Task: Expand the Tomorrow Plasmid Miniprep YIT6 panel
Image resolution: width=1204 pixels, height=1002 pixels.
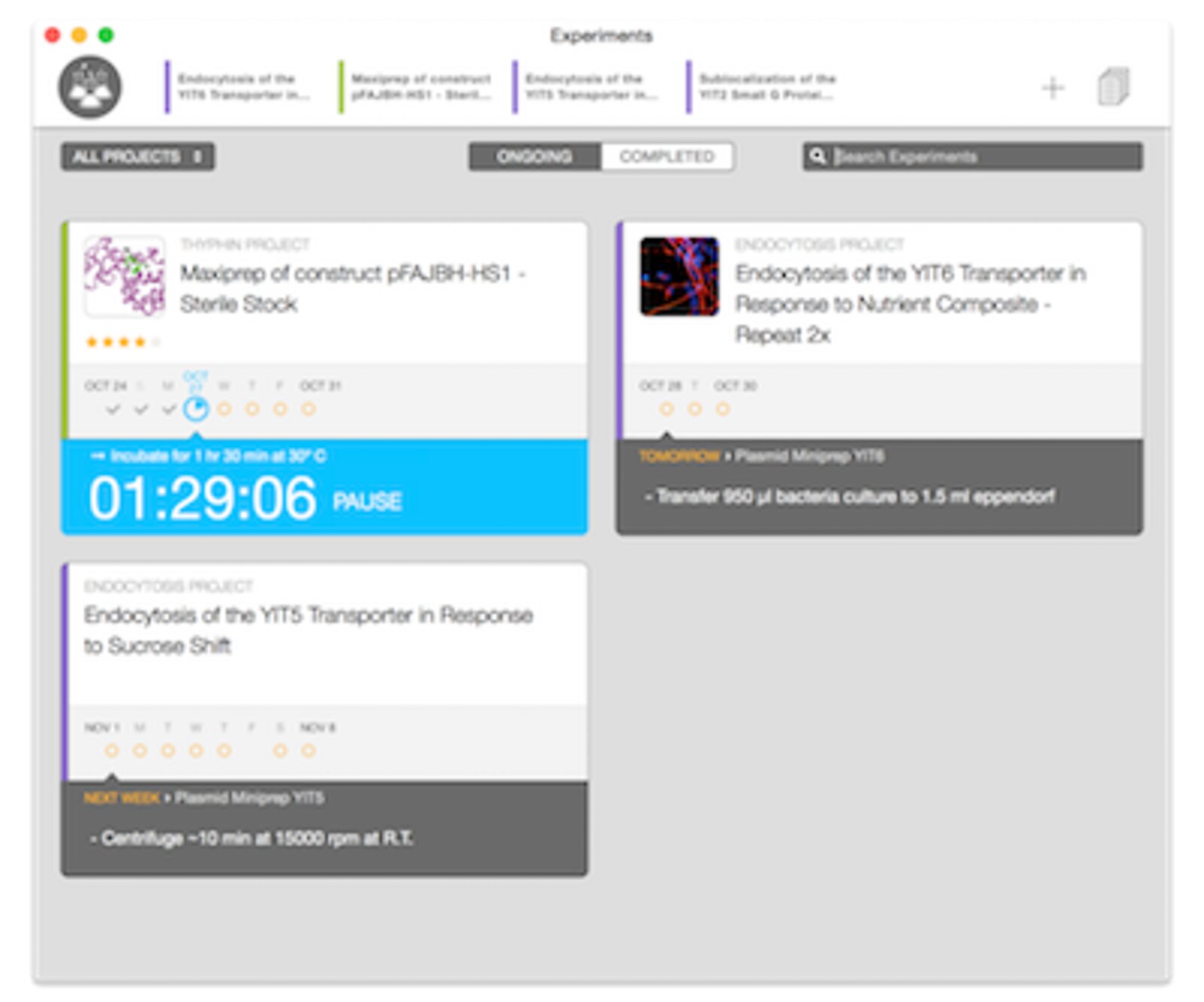Action: click(879, 486)
